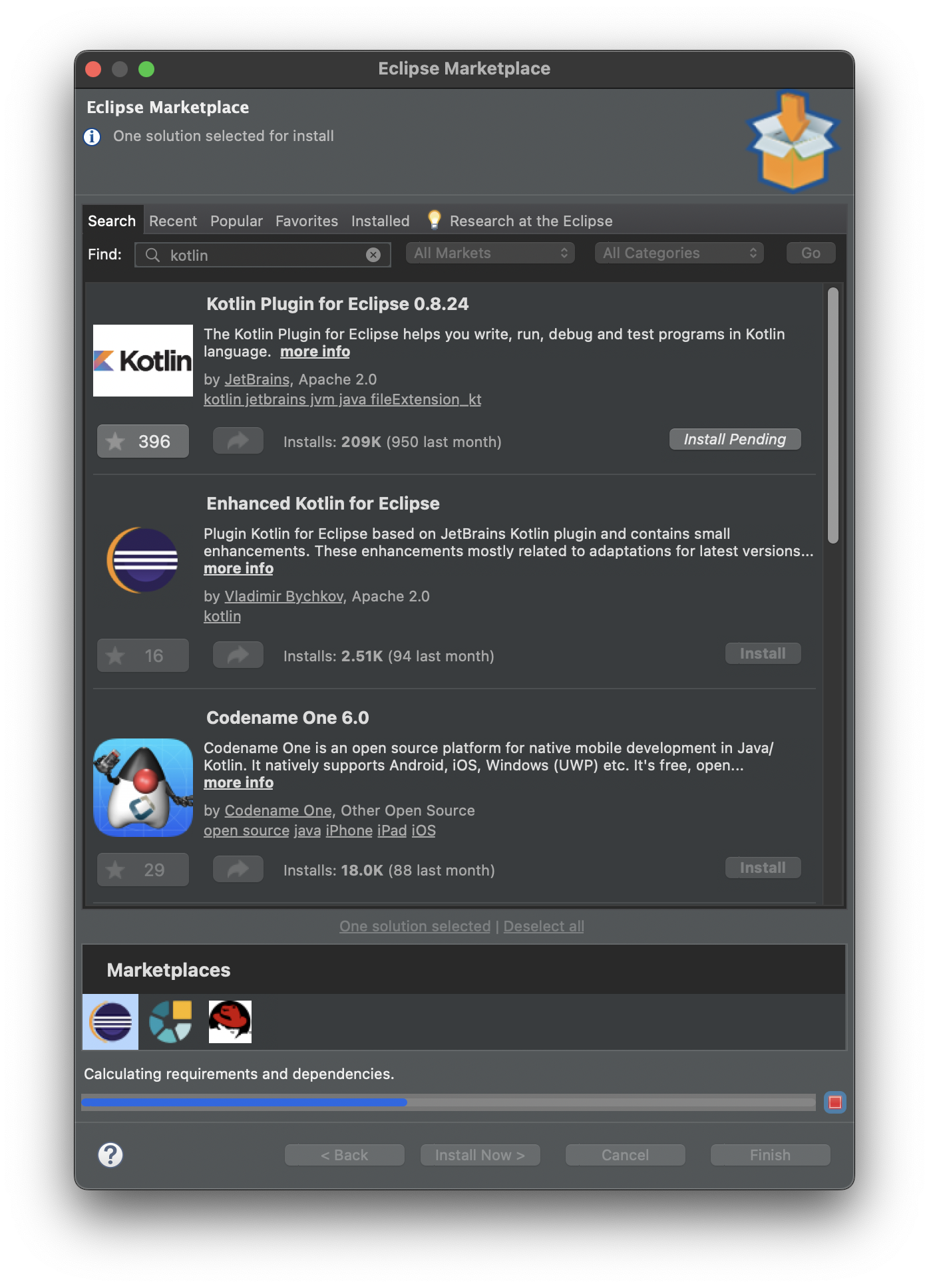Screen dimensions: 929x1288
Task: Click the java tag under Codename One
Action: 307,830
